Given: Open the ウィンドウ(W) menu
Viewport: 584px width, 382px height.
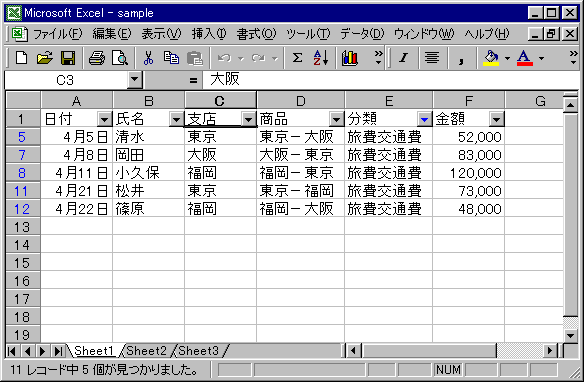Looking at the screenshot, I should [424, 34].
